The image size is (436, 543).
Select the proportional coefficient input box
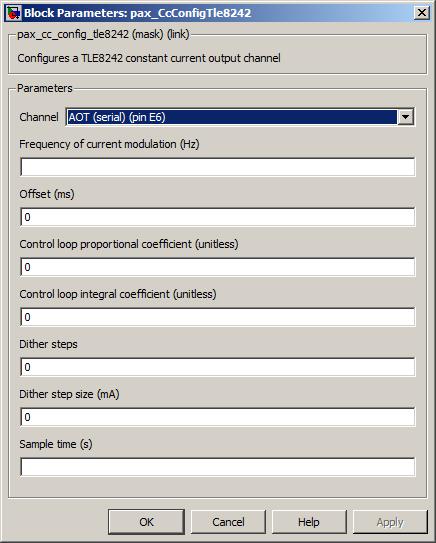tap(217, 267)
